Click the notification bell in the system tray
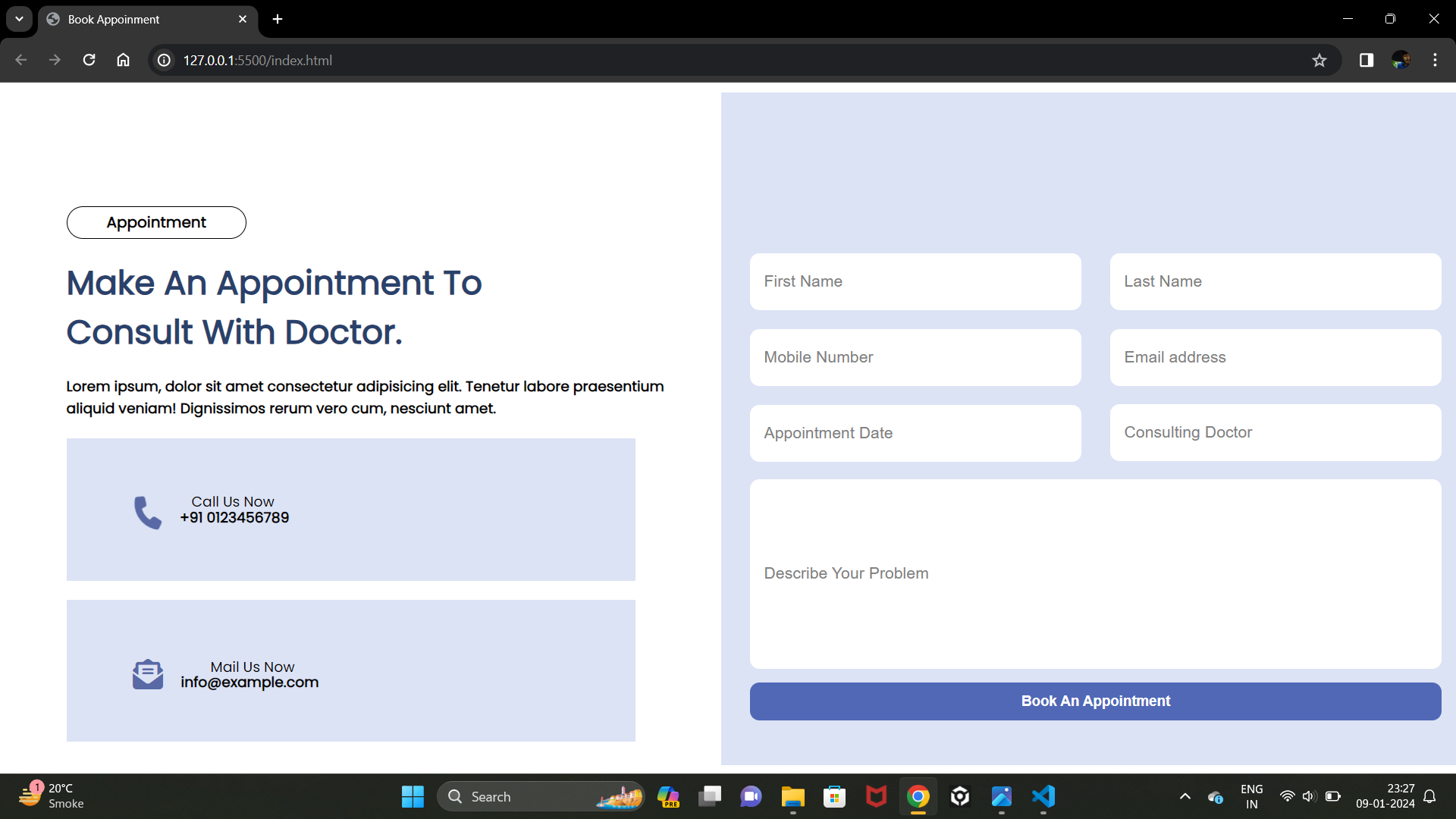The image size is (1456, 819). [x=1430, y=796]
